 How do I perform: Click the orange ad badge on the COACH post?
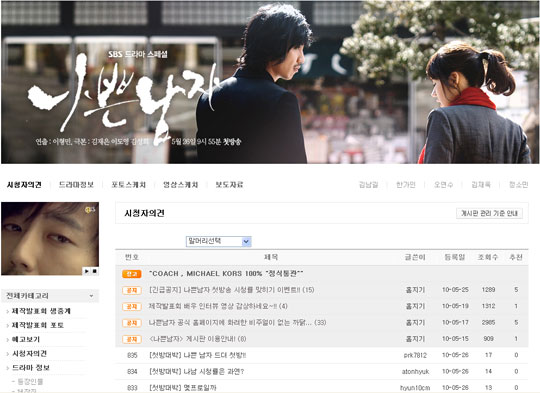coord(132,274)
